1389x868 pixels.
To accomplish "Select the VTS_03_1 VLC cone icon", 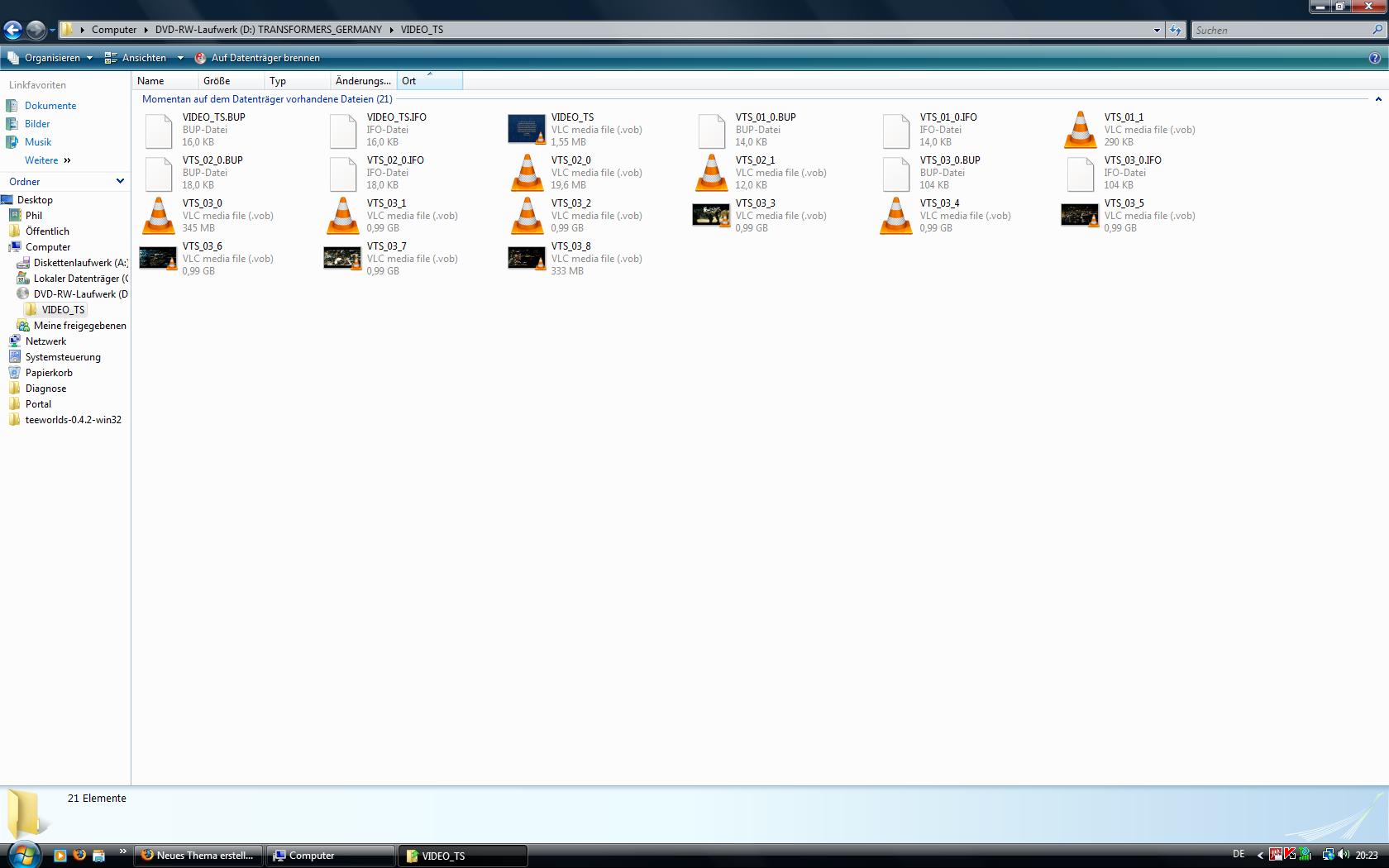I will click(342, 216).
